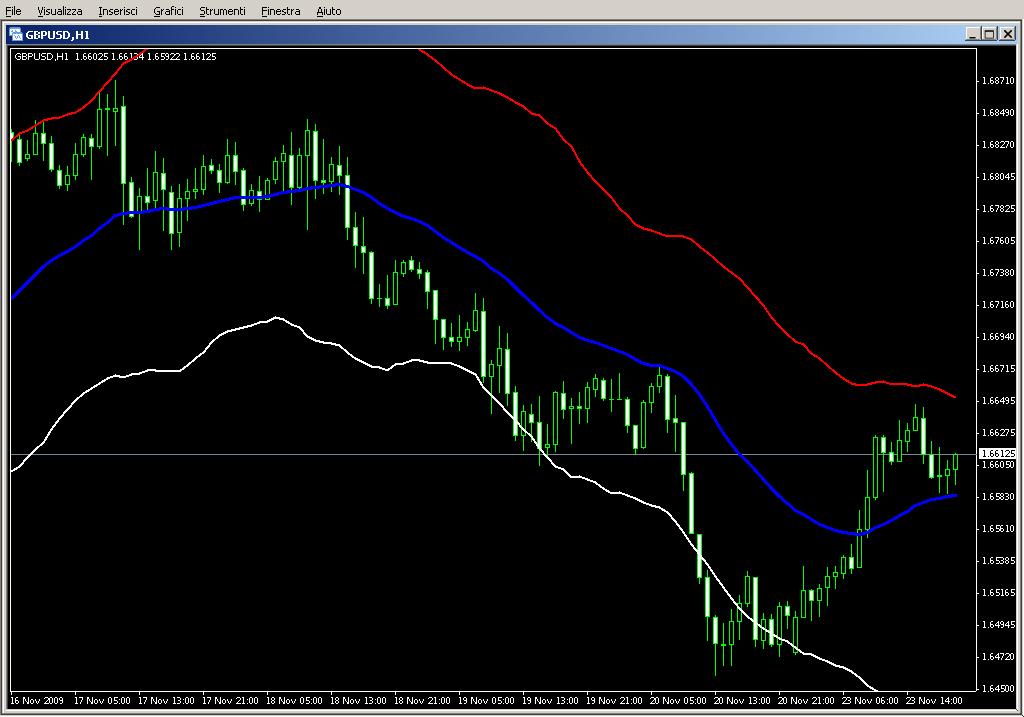Click the 1.65165 price scale label
Image resolution: width=1024 pixels, height=717 pixels.
coord(999,592)
